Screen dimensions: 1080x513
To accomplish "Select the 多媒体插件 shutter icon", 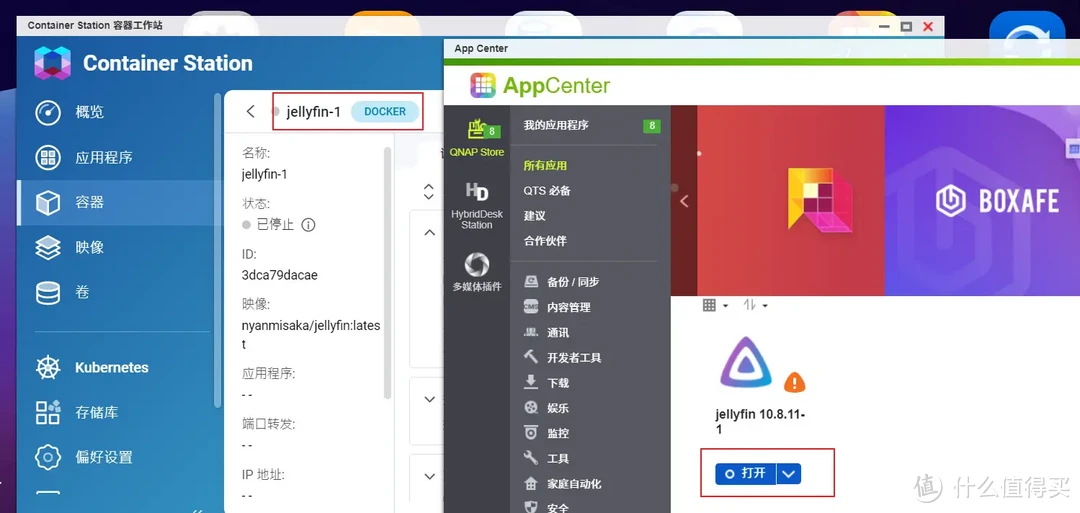I will click(477, 265).
